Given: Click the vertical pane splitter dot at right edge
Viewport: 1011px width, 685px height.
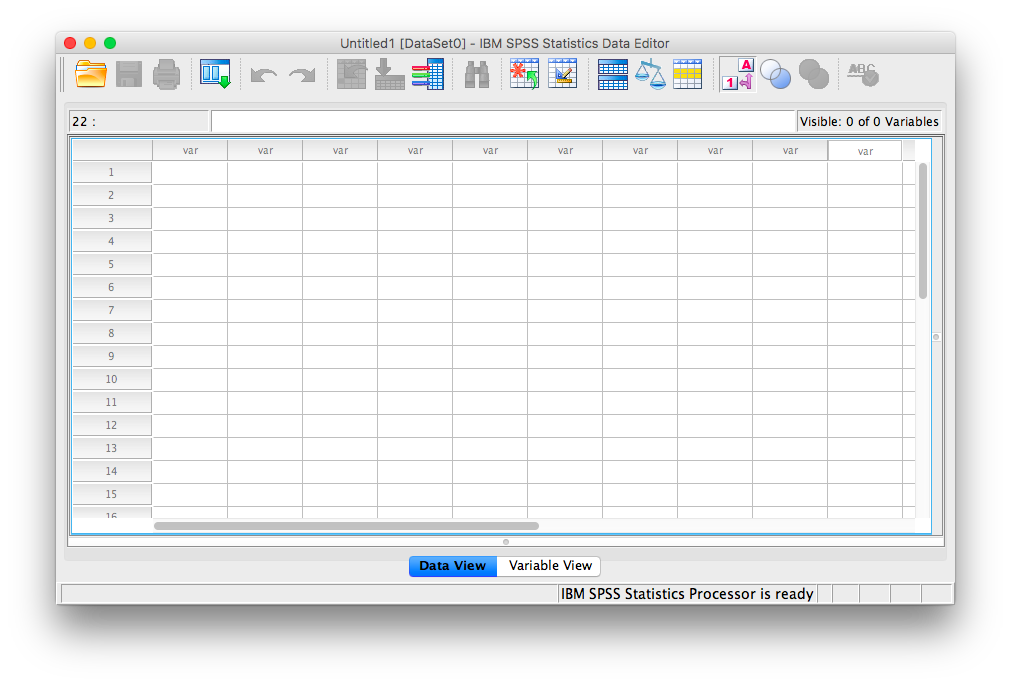Looking at the screenshot, I should pos(936,337).
